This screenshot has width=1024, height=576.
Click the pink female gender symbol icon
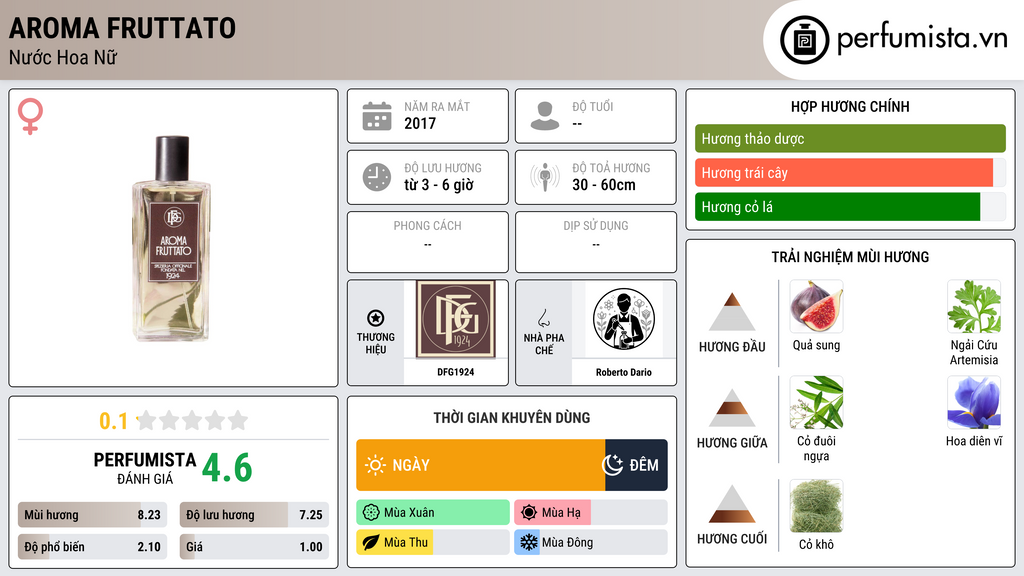30,116
